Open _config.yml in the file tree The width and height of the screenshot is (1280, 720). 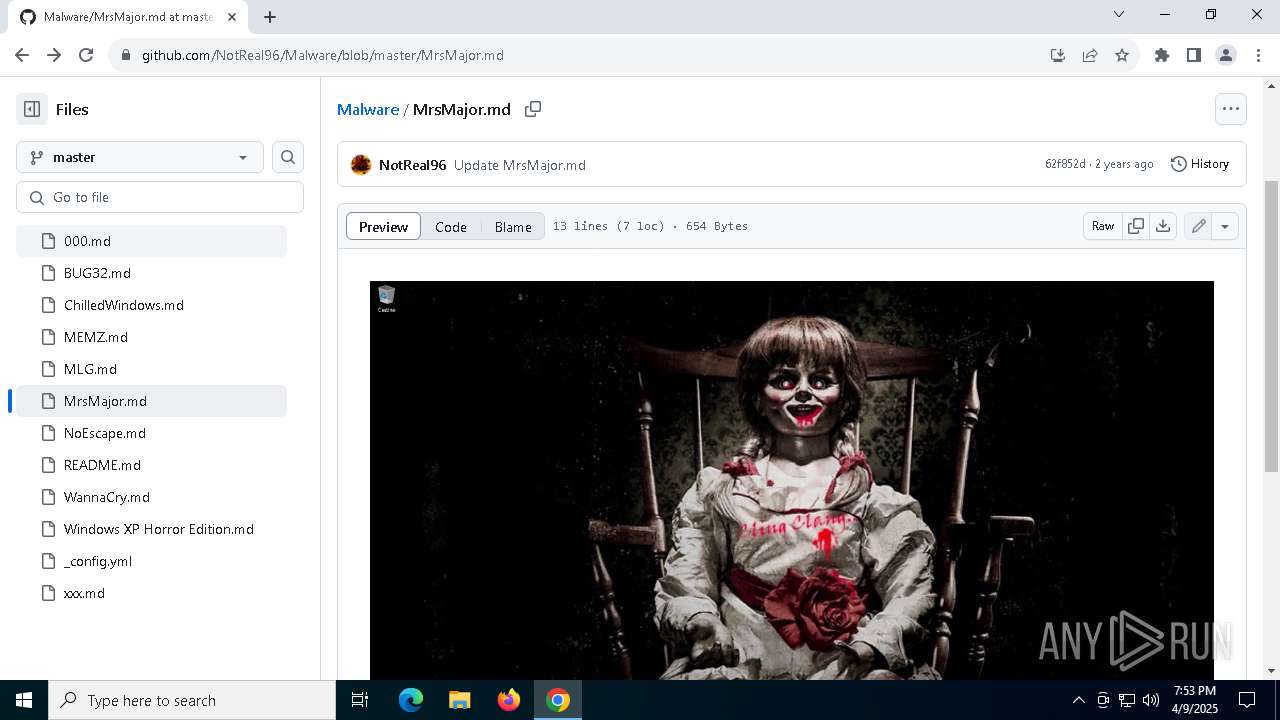(x=152, y=561)
